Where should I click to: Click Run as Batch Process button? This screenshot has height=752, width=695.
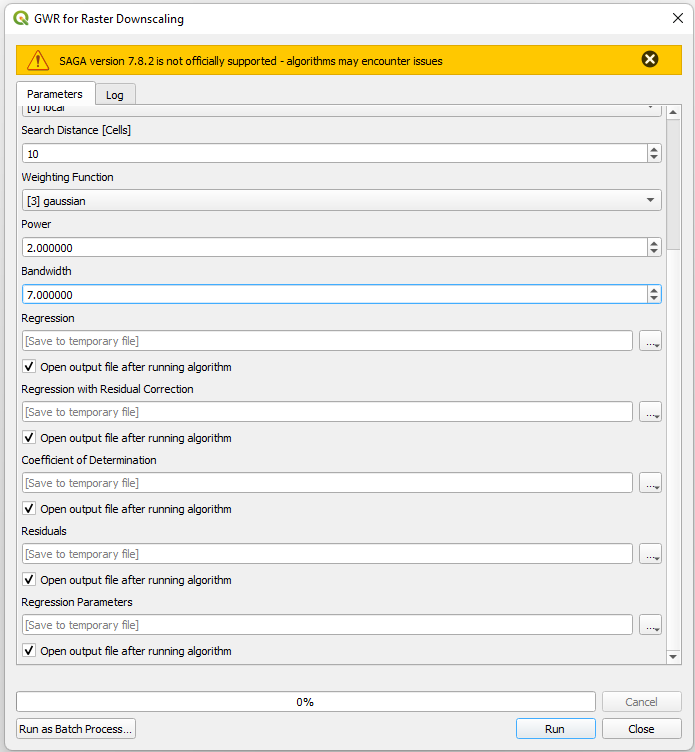pos(76,729)
